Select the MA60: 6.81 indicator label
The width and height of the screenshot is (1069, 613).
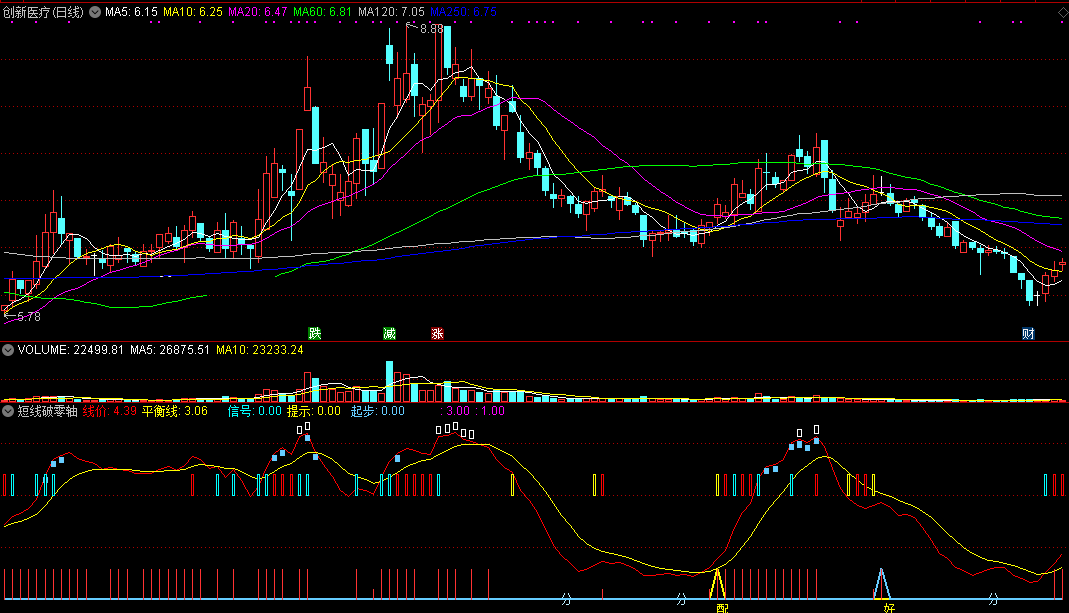[x=322, y=12]
